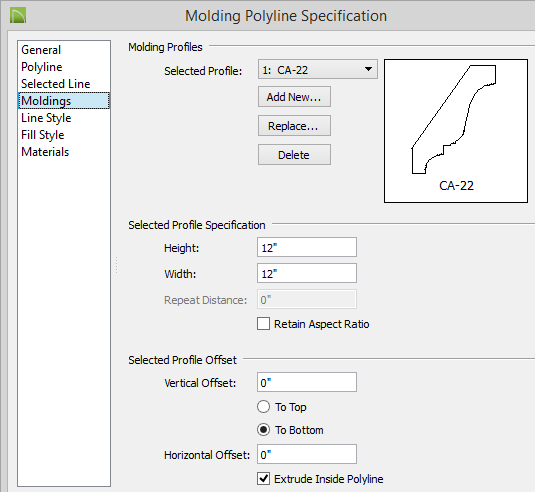Select the To Bottom radio option
The image size is (535, 492).
pyautogui.click(x=263, y=430)
